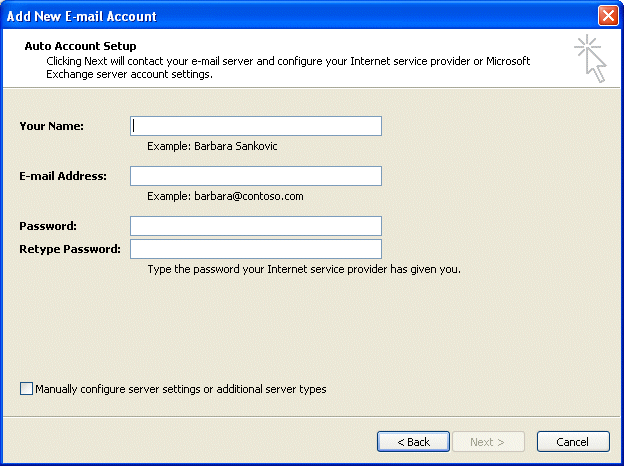Go to previous step with Back button
Image resolution: width=624 pixels, height=466 pixels.
(x=413, y=442)
